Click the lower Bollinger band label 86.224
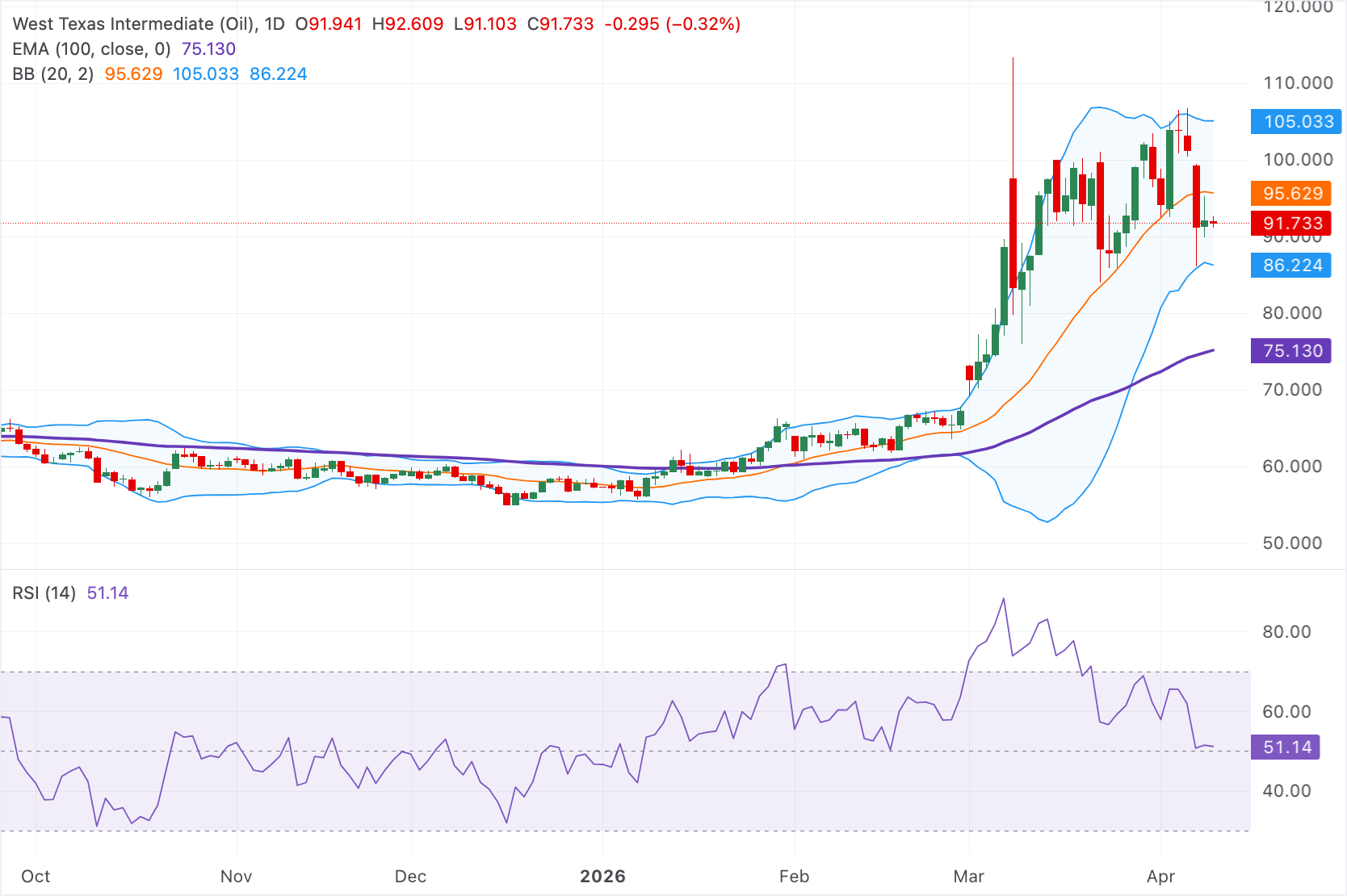Image resolution: width=1347 pixels, height=896 pixels. pos(1290,265)
